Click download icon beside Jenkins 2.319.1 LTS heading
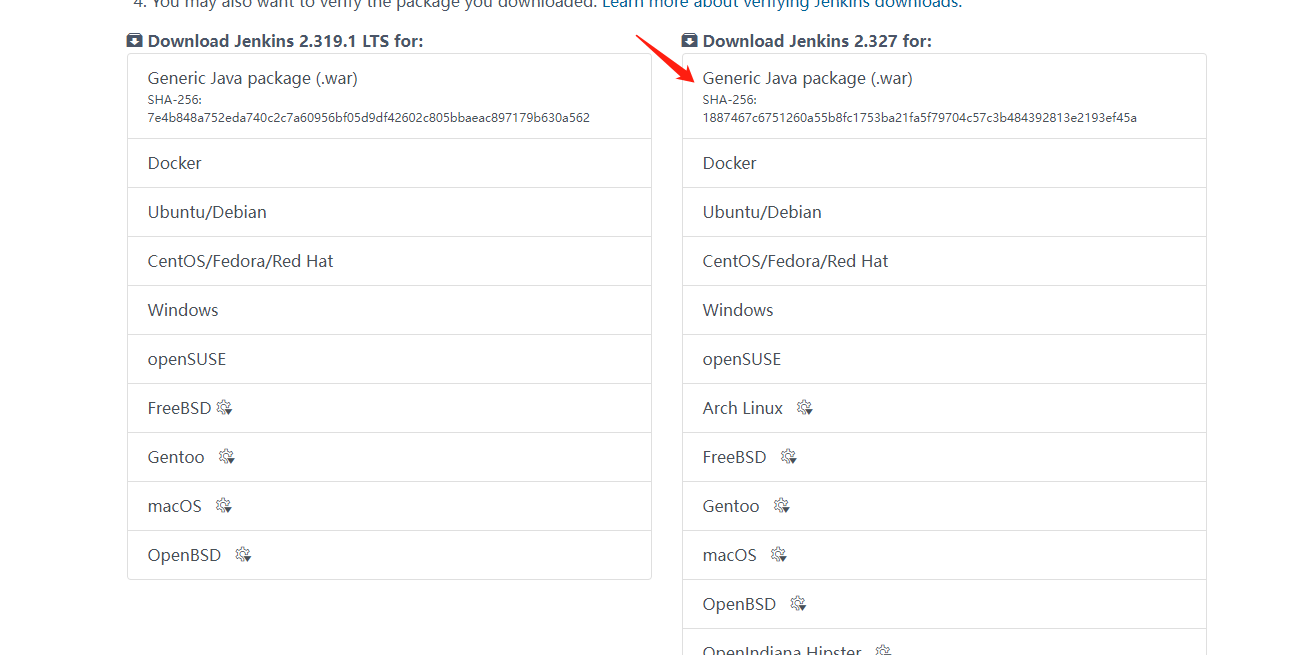The height and width of the screenshot is (655, 1312). click(135, 41)
